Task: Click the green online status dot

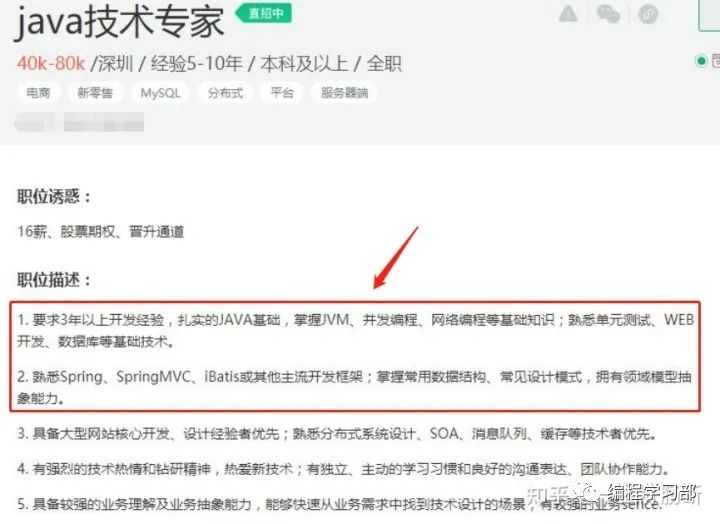Action: click(x=701, y=61)
